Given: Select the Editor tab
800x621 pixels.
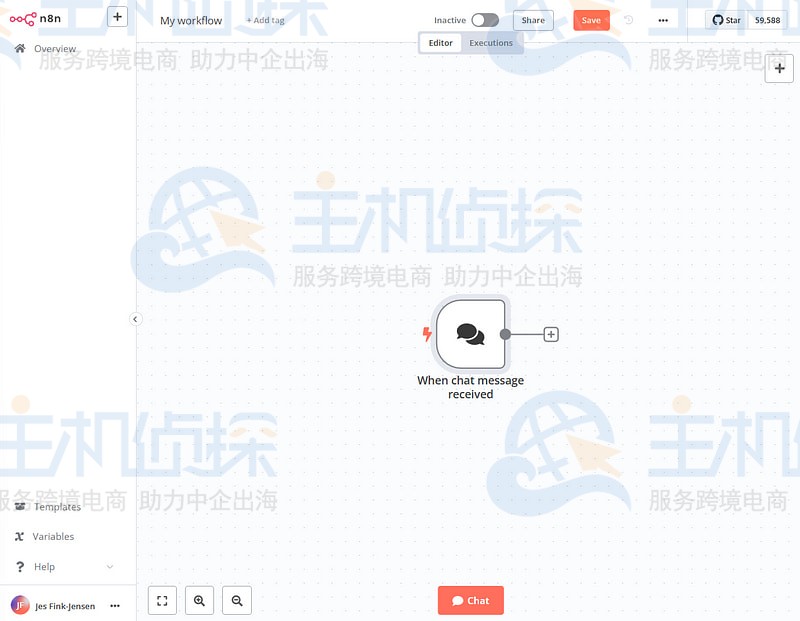Looking at the screenshot, I should pyautogui.click(x=440, y=42).
